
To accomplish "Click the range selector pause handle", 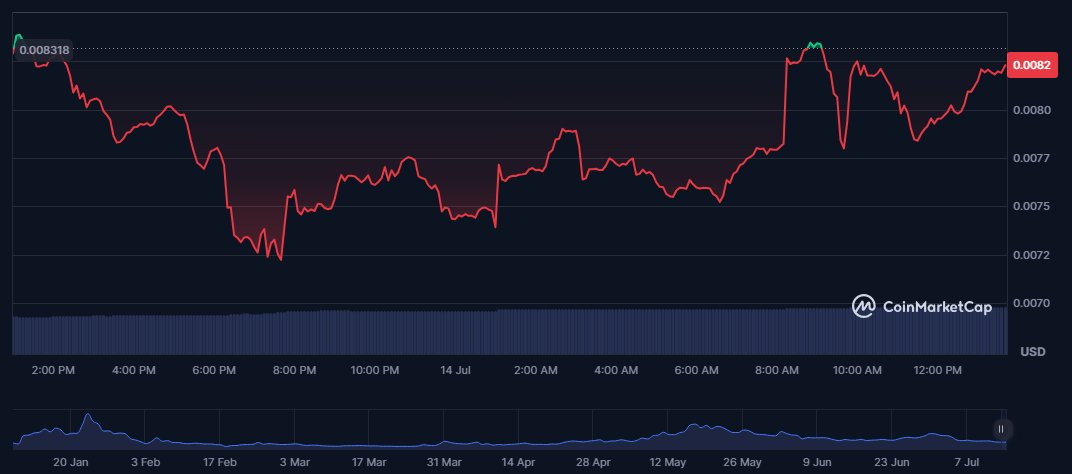I will (1001, 430).
